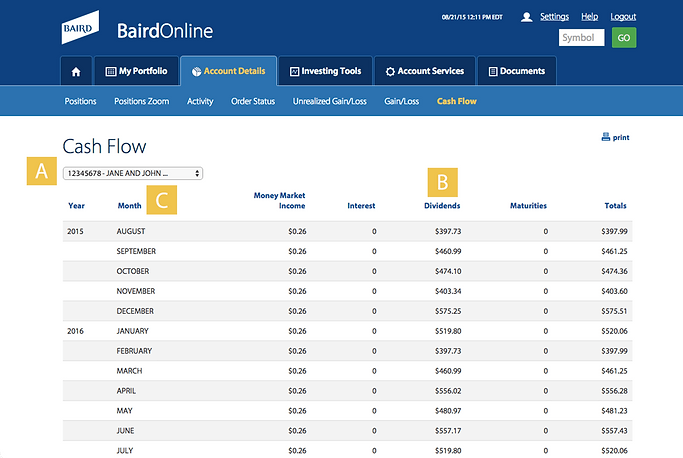Click the Logout link
Viewport: 683px width, 458px height.
click(623, 17)
